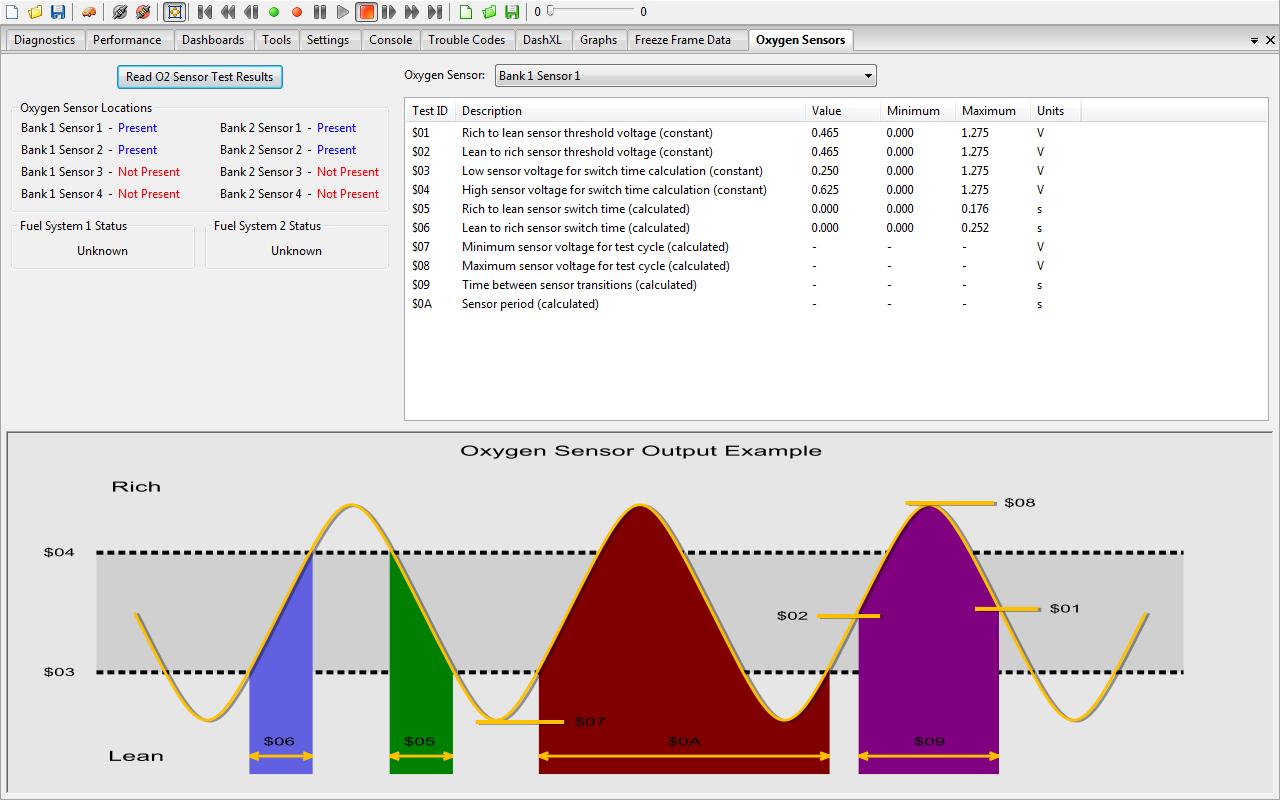Click the 0.176 maximum value cell
The height and width of the screenshot is (800, 1280).
point(975,209)
